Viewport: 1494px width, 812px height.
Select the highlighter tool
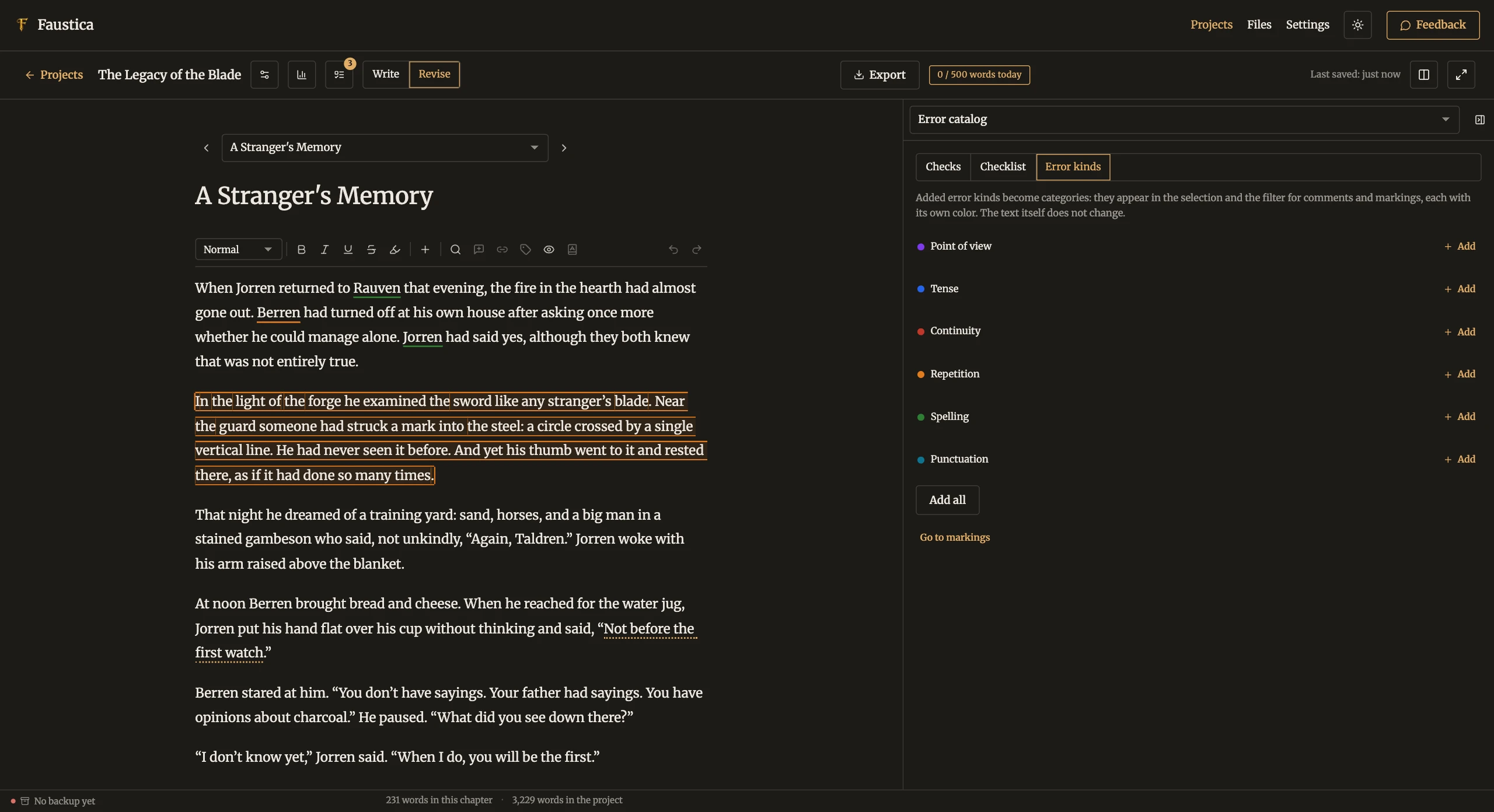[x=395, y=250]
